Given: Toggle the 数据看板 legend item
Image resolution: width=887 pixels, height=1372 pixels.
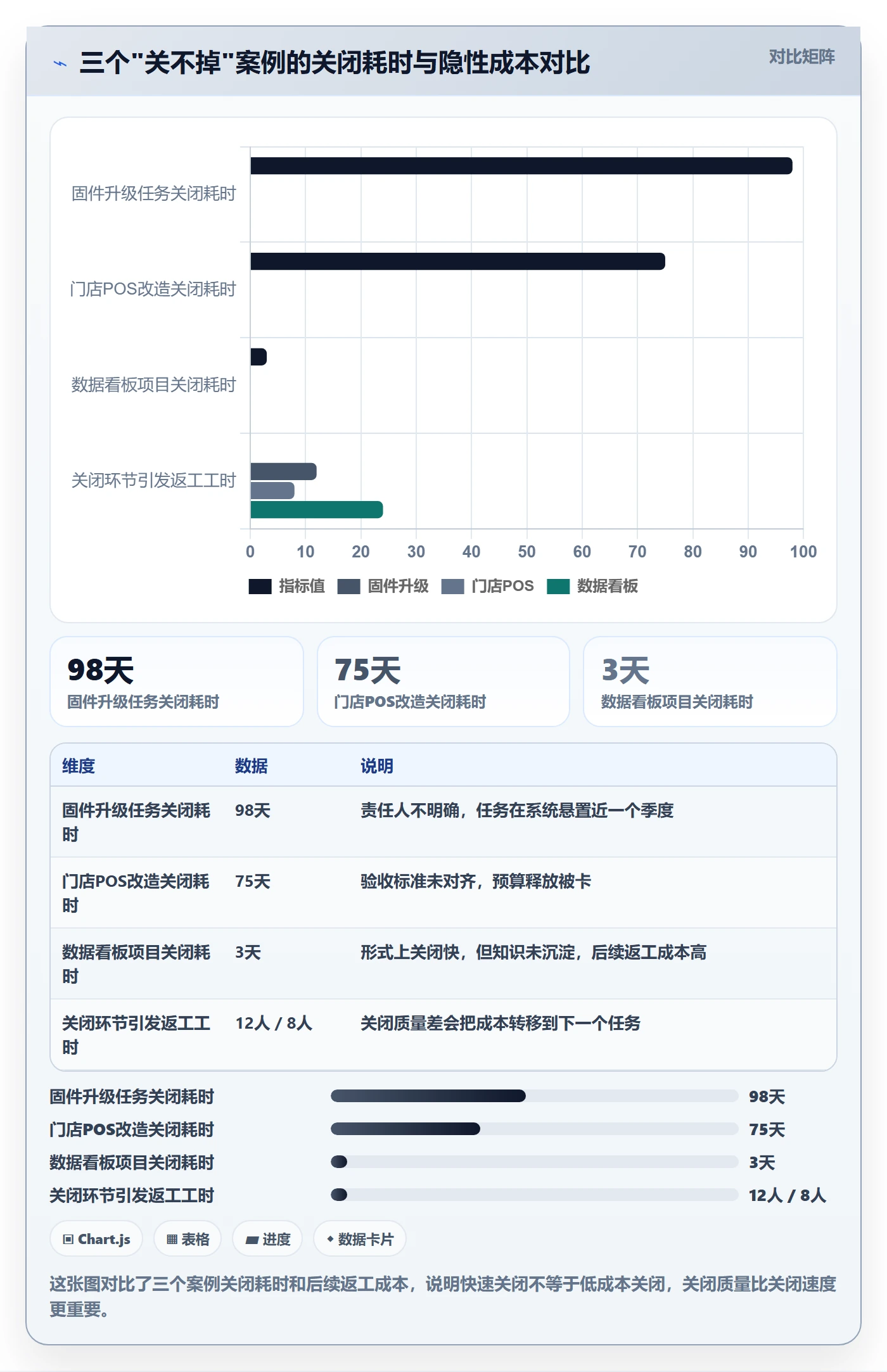Looking at the screenshot, I should (x=592, y=587).
